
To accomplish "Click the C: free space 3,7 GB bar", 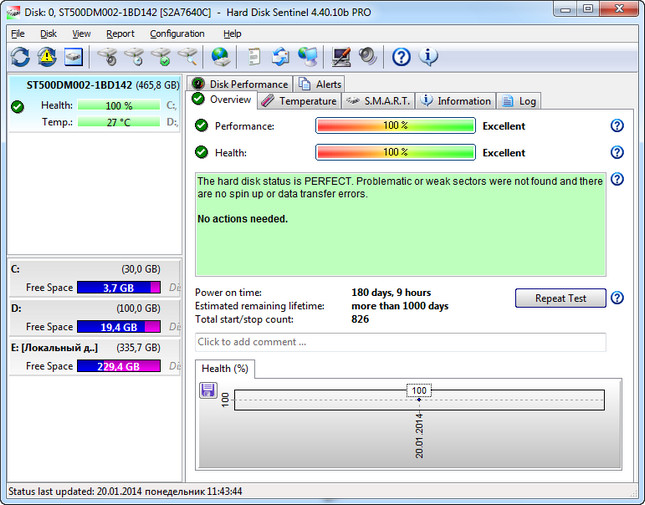I will tap(118, 287).
